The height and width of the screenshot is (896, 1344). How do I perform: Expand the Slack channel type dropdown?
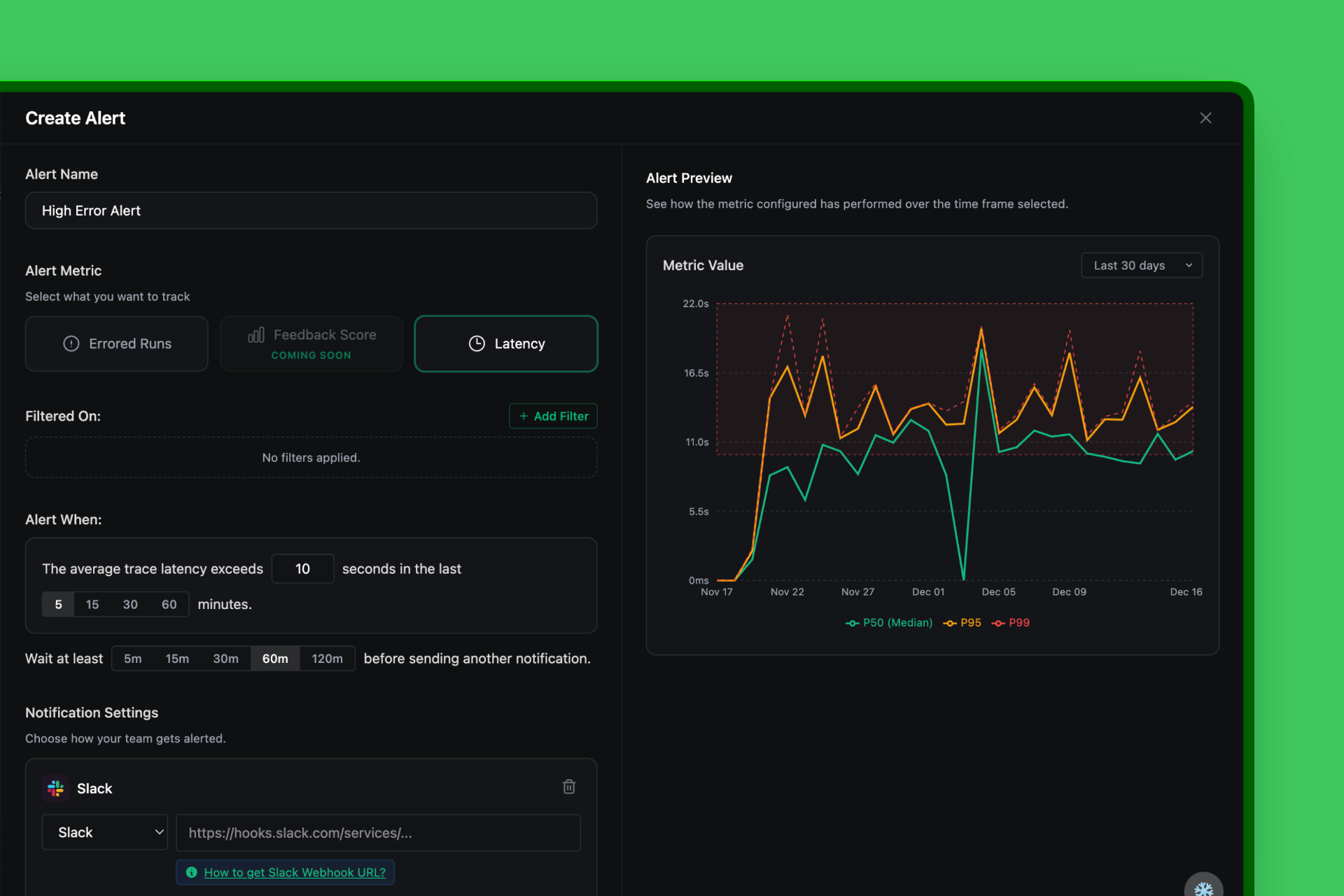tap(104, 832)
